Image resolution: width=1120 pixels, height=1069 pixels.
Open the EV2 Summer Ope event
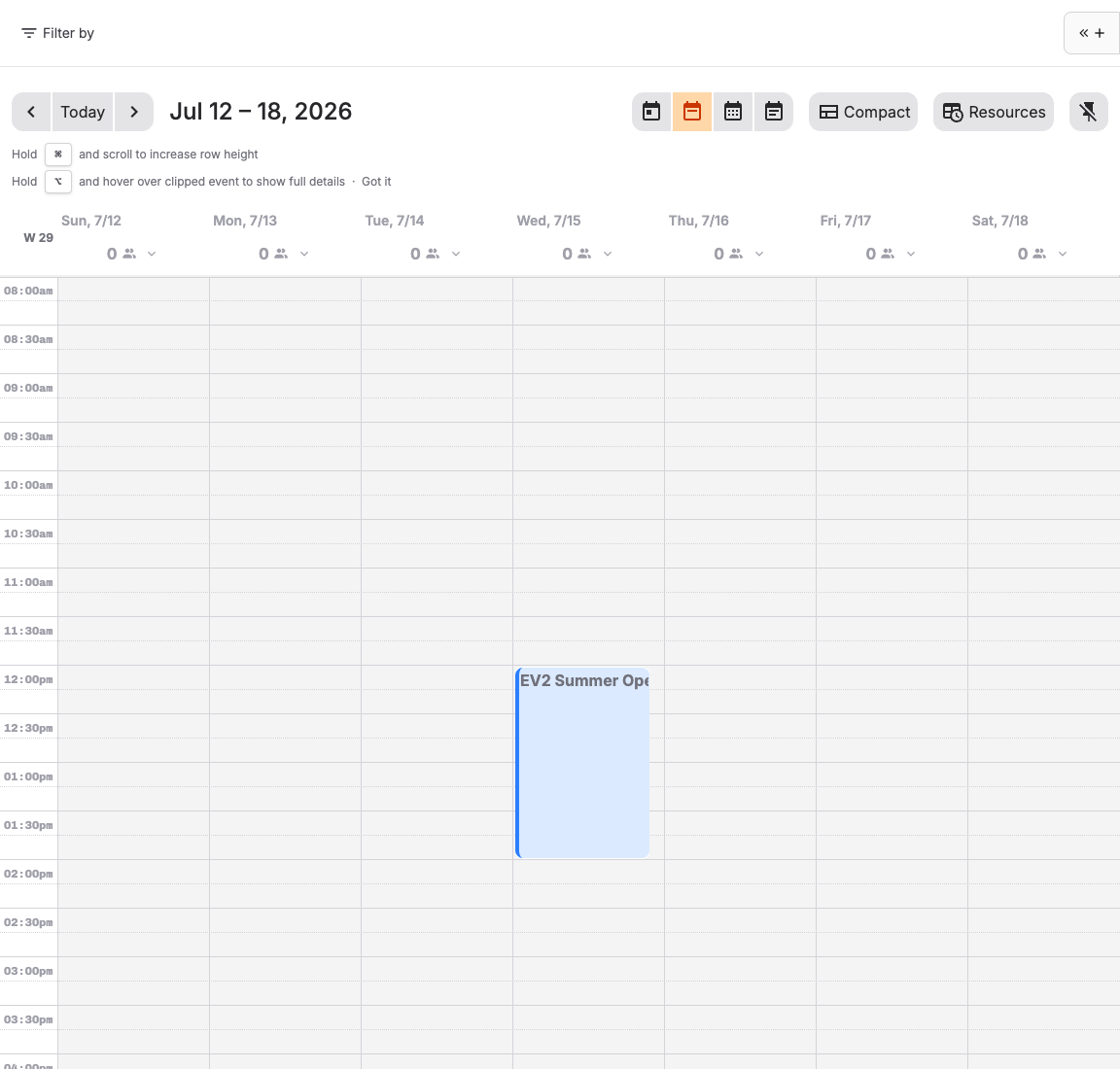(582, 763)
